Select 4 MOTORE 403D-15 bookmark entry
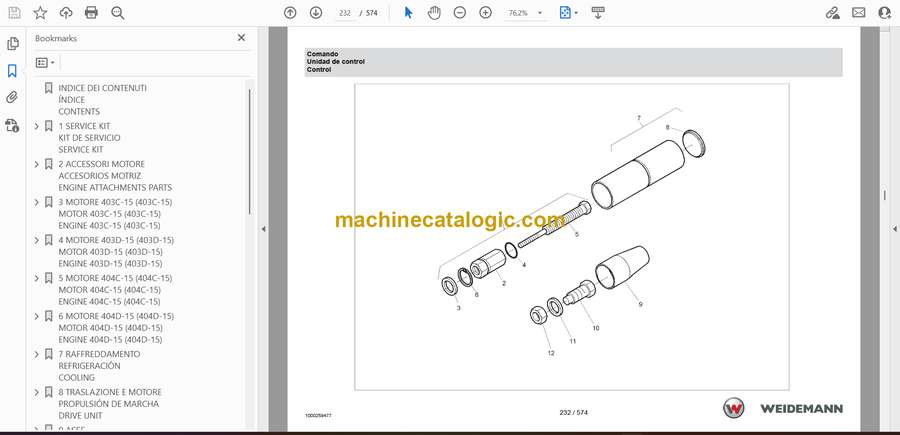 [x=116, y=251]
